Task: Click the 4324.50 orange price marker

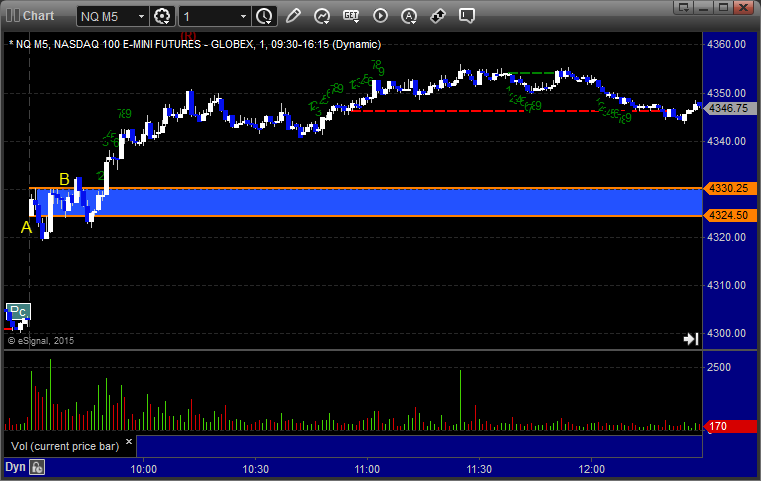Action: 730,215
